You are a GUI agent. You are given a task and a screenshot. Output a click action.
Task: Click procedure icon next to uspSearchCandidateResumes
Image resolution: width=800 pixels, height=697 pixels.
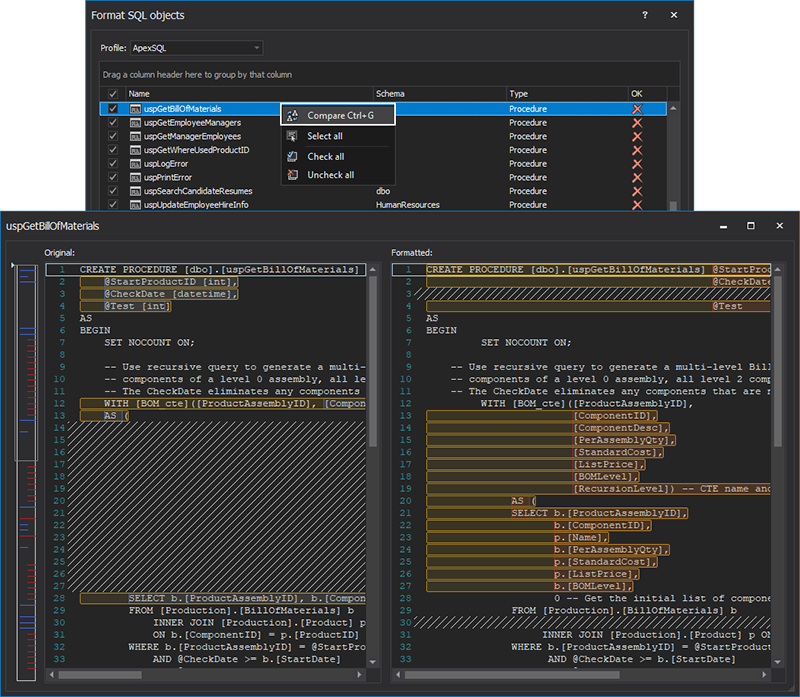[x=135, y=191]
